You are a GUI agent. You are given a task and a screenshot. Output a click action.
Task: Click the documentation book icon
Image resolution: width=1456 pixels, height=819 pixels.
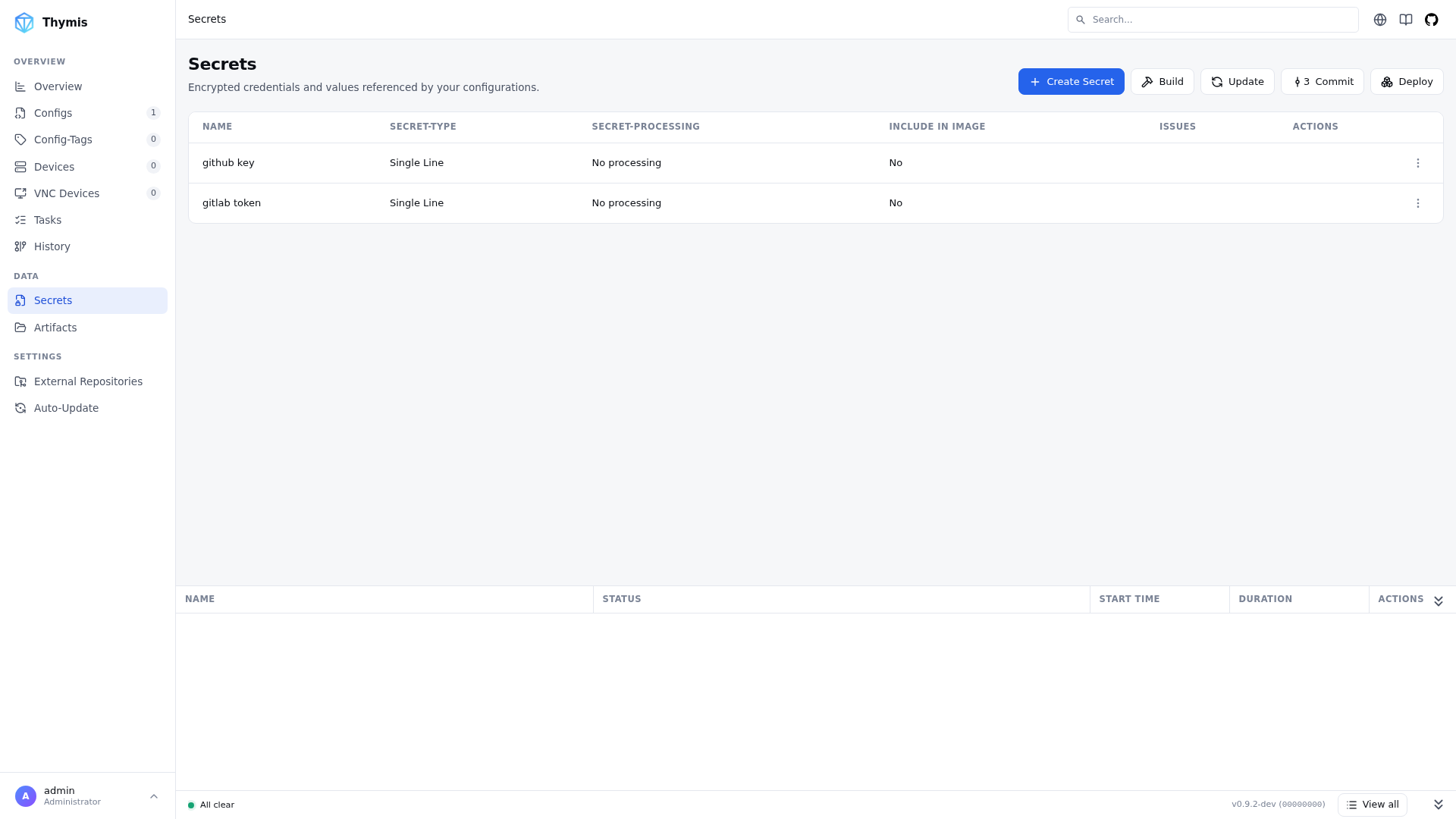click(1405, 20)
